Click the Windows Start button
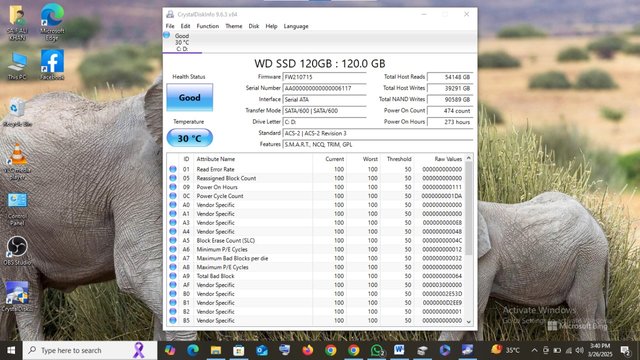Image resolution: width=640 pixels, height=360 pixels. pos(11,350)
